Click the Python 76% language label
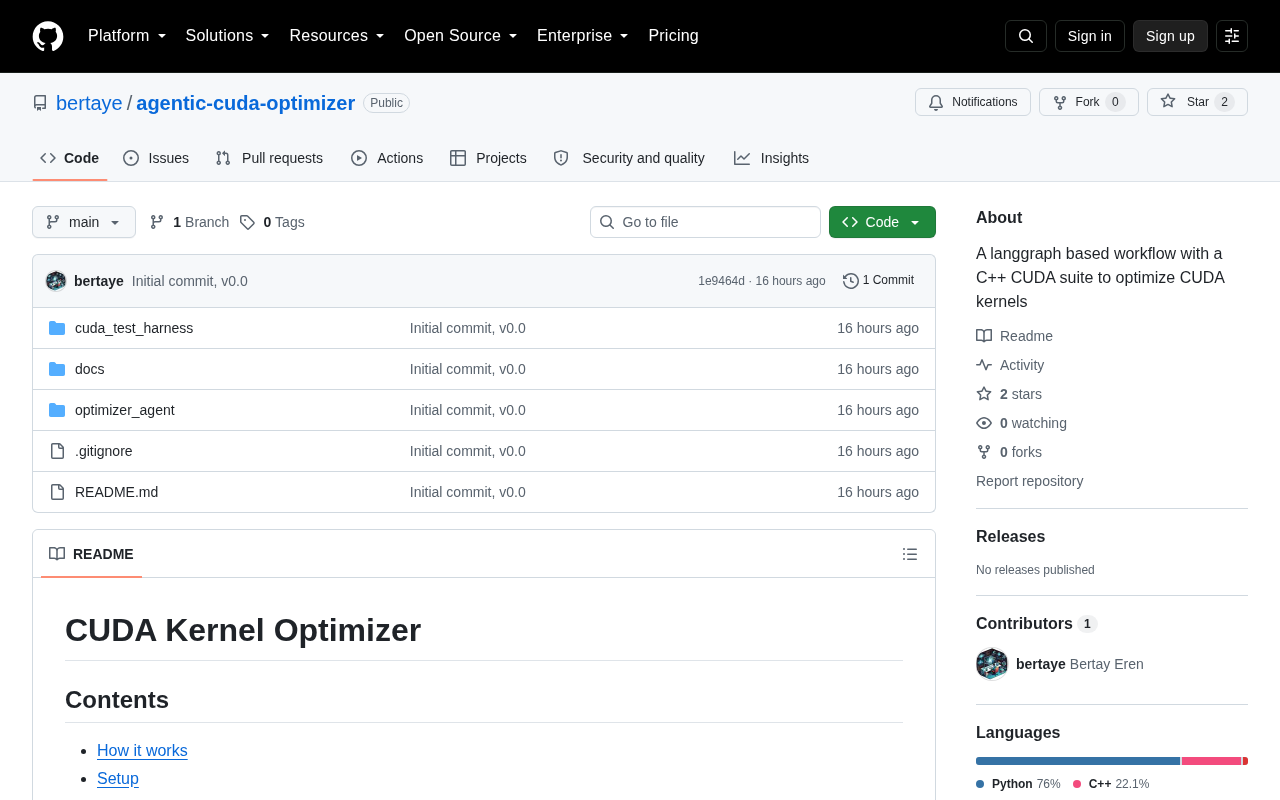Viewport: 1280px width, 800px height. pos(1018,784)
